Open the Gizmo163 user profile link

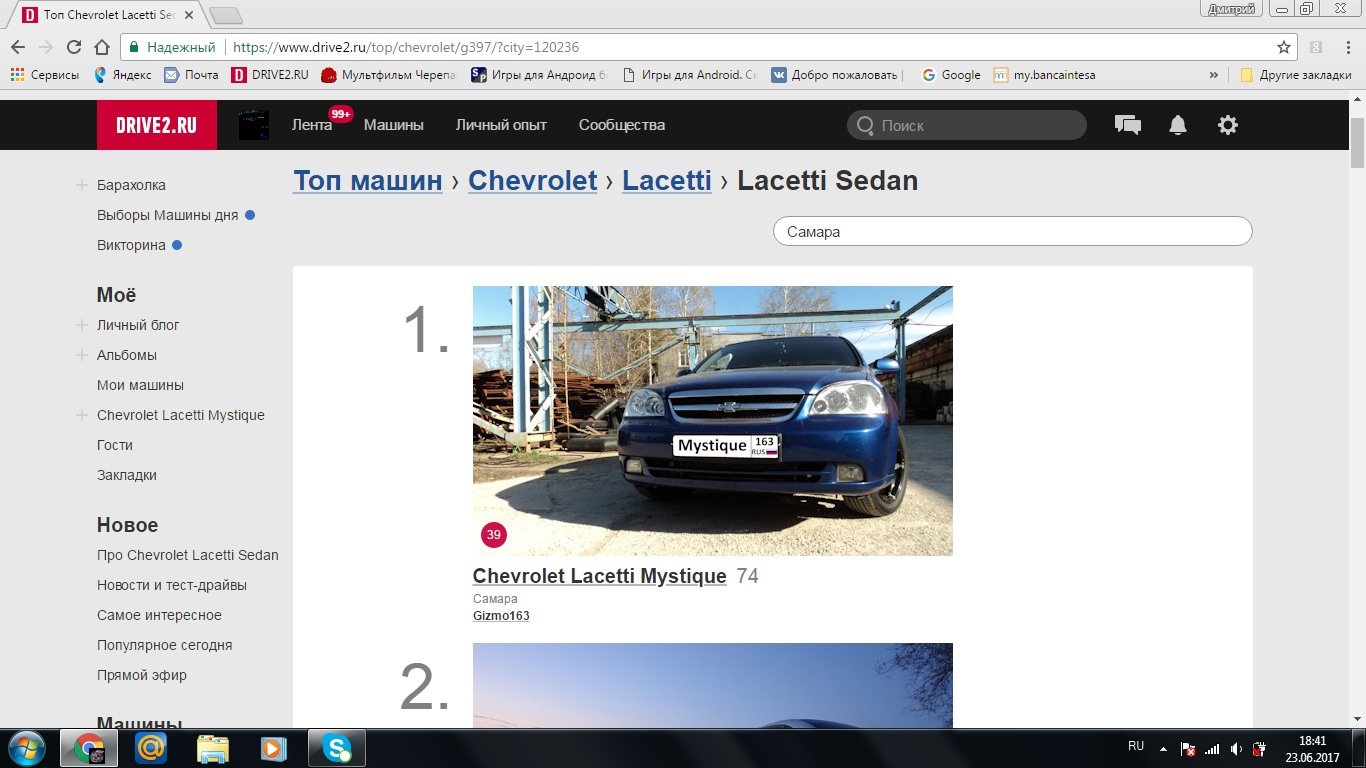[x=501, y=616]
